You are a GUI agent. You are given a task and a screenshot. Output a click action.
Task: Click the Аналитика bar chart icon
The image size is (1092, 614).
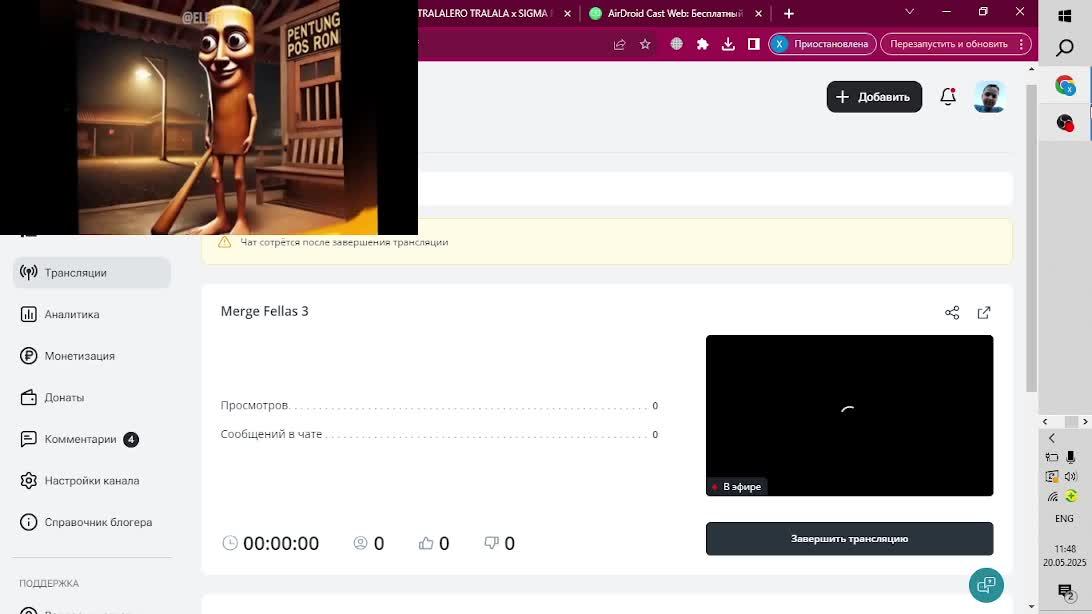pyautogui.click(x=29, y=315)
